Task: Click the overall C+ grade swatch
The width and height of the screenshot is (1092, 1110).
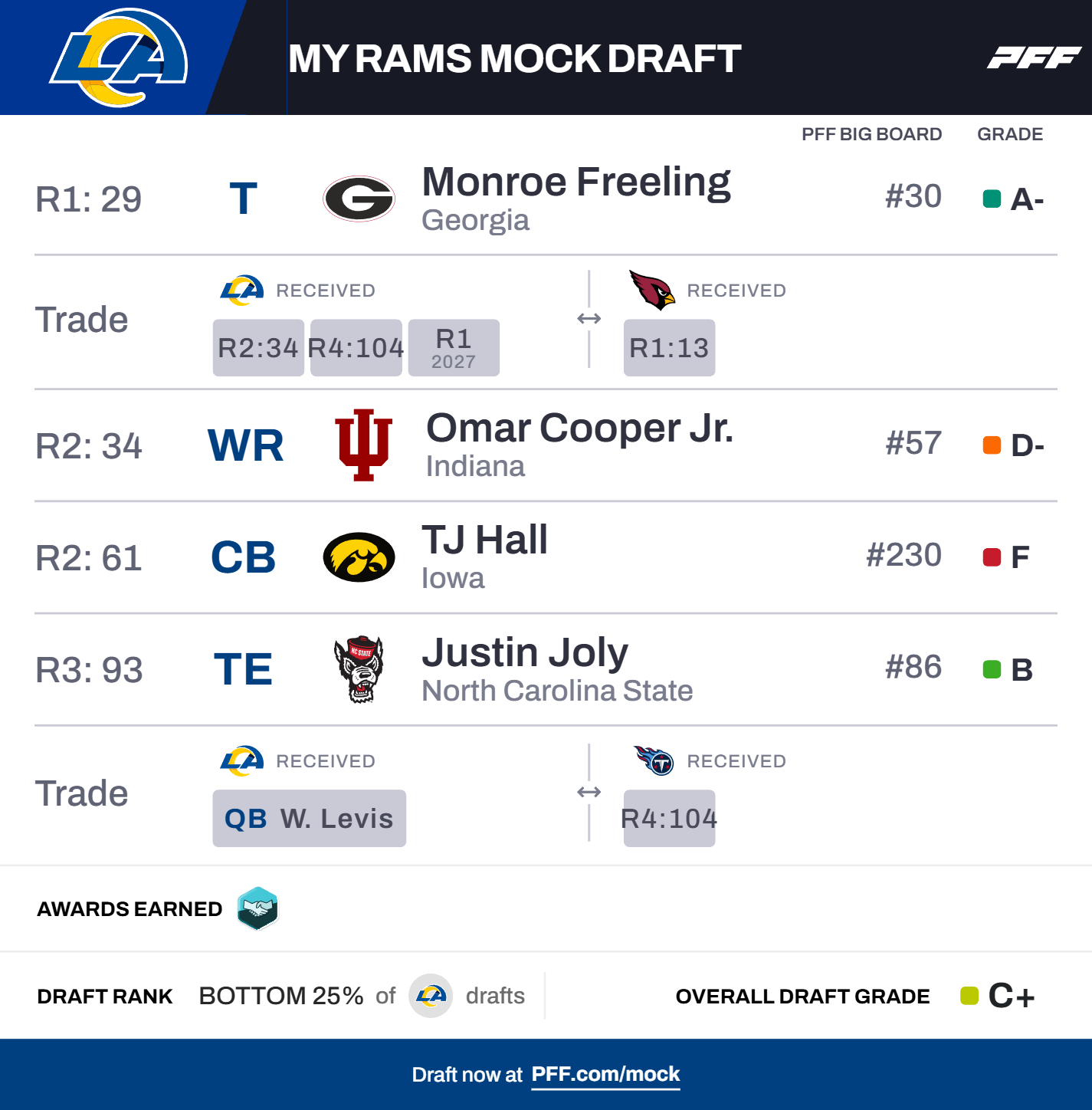Action: pos(969,996)
